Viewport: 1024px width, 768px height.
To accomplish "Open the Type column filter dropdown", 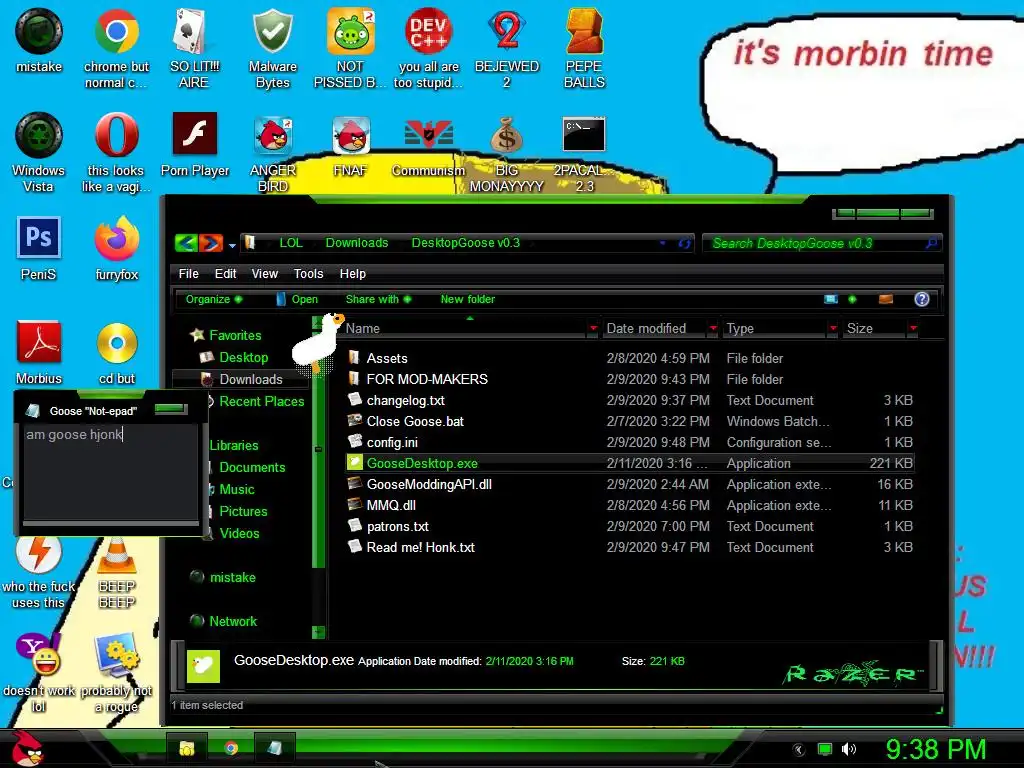I will 833,328.
